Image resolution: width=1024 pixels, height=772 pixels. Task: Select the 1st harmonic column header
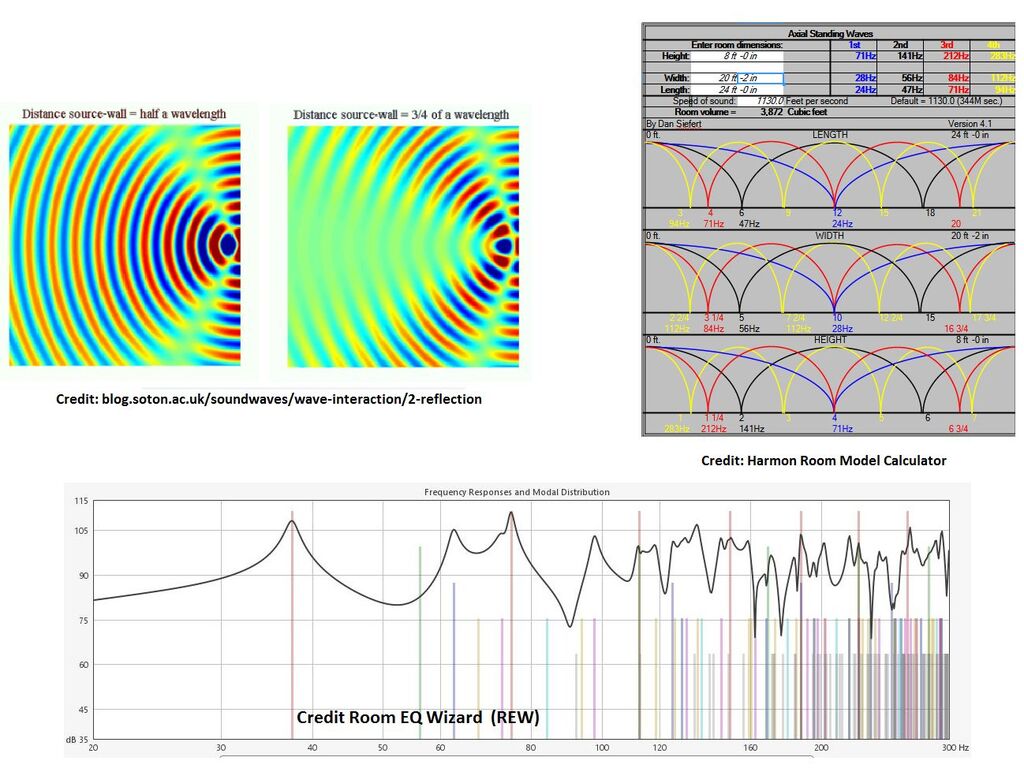pos(854,45)
